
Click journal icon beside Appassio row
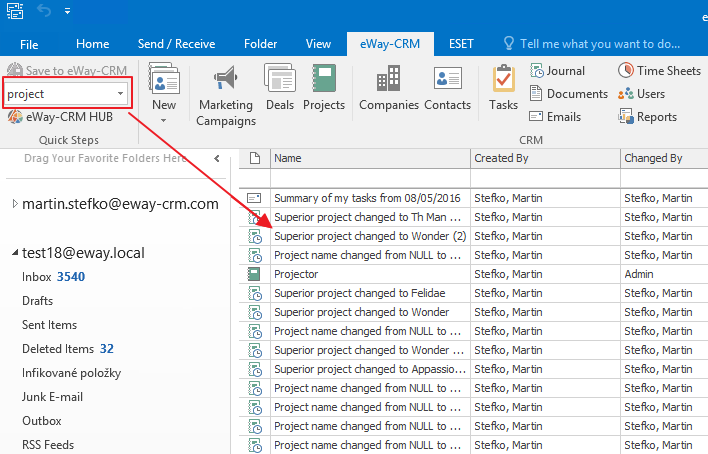[x=255, y=369]
